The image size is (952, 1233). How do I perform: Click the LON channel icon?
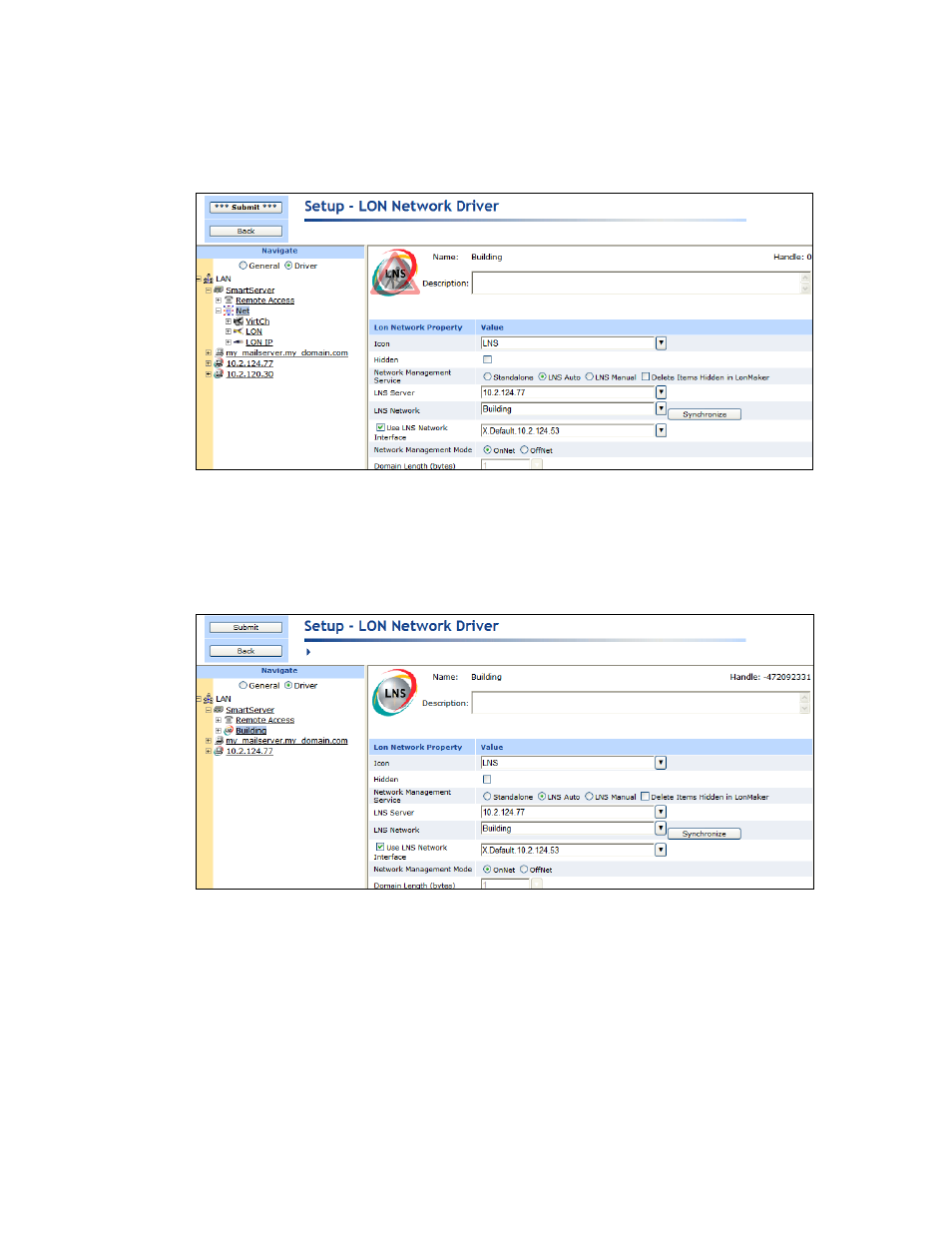238,331
